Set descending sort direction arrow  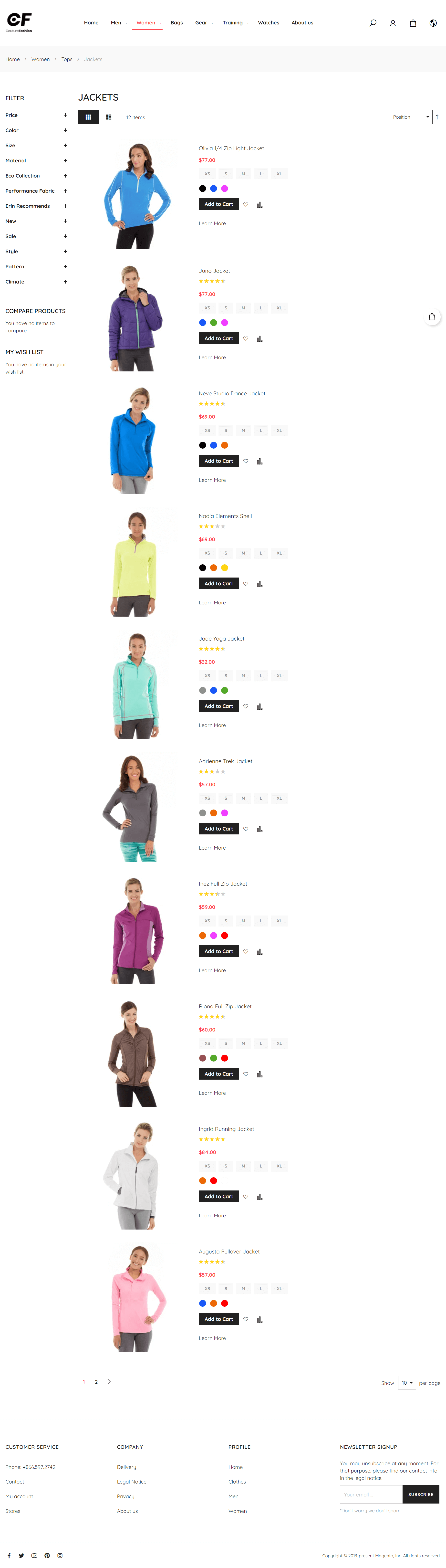tap(437, 117)
